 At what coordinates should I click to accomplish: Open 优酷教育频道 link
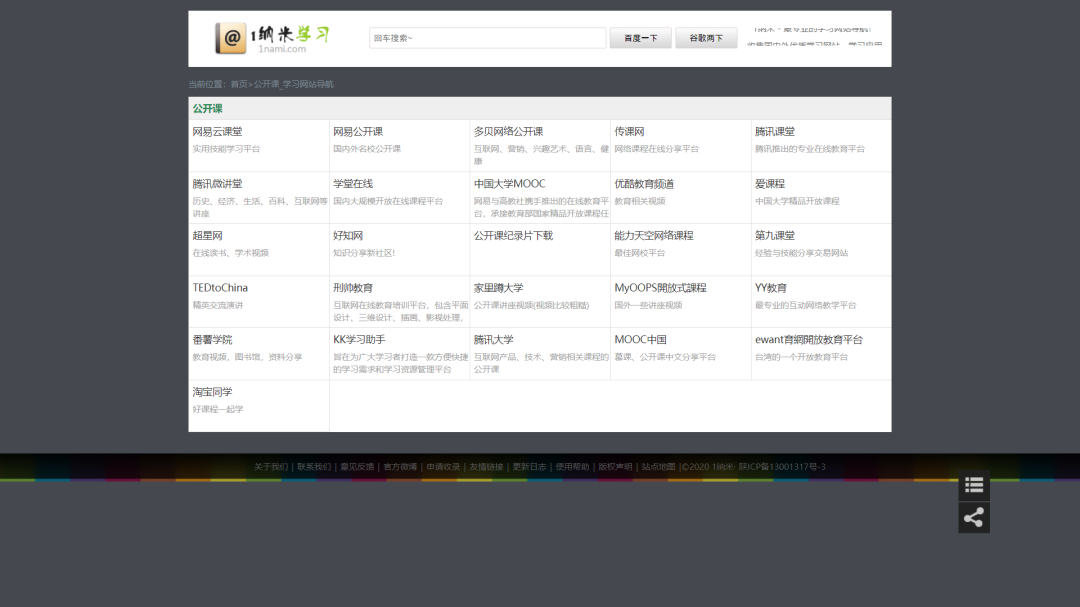644,184
